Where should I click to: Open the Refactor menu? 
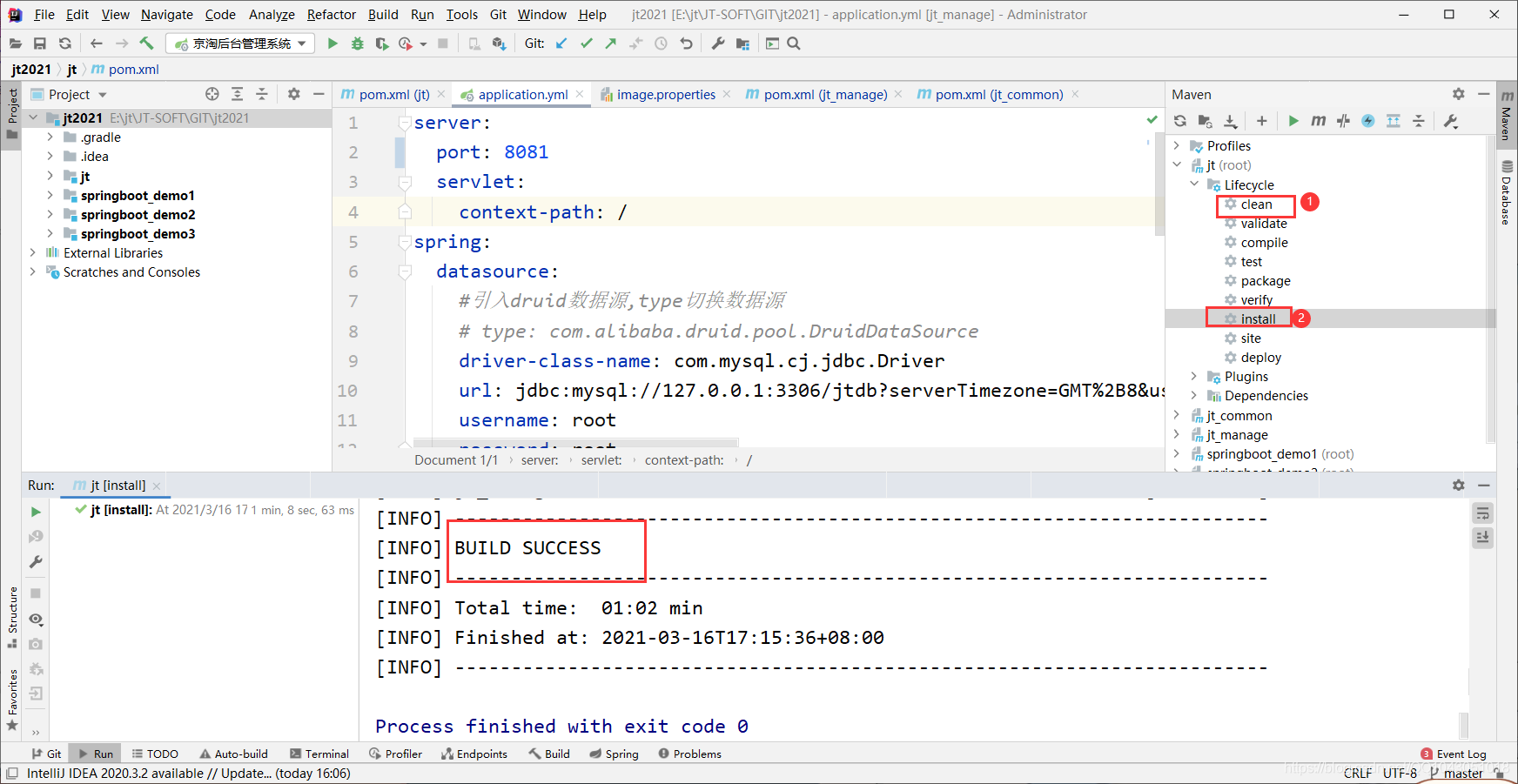pyautogui.click(x=332, y=15)
